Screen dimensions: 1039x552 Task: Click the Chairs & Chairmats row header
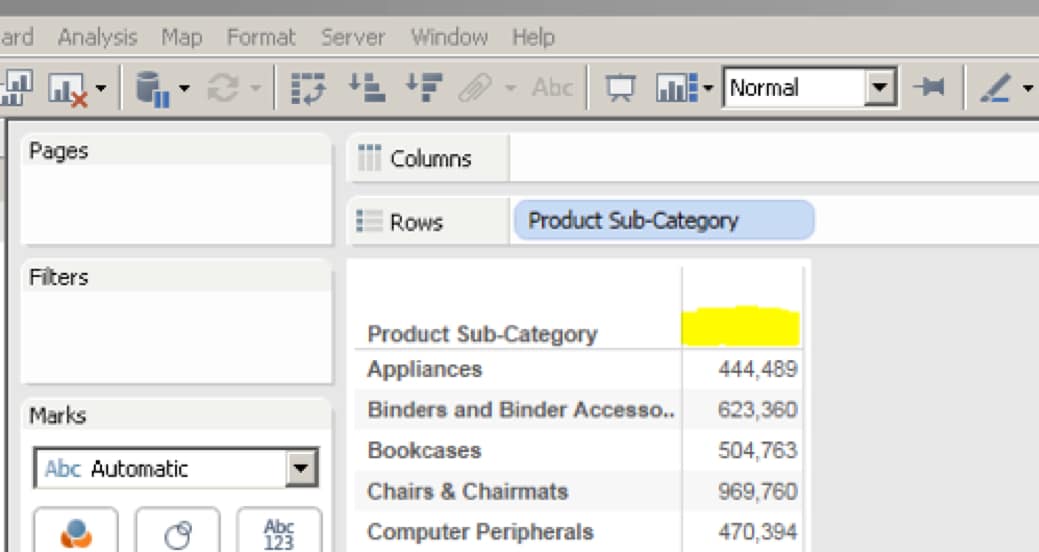coord(467,491)
